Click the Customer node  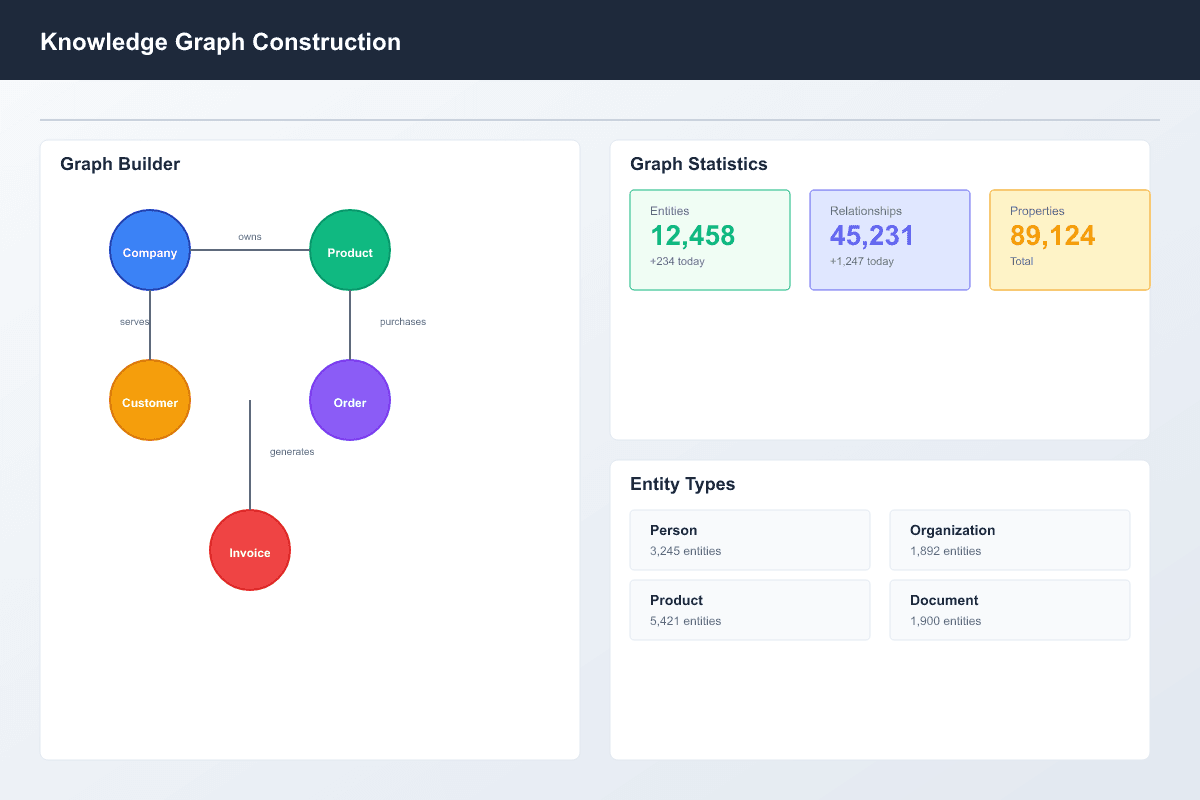149,400
